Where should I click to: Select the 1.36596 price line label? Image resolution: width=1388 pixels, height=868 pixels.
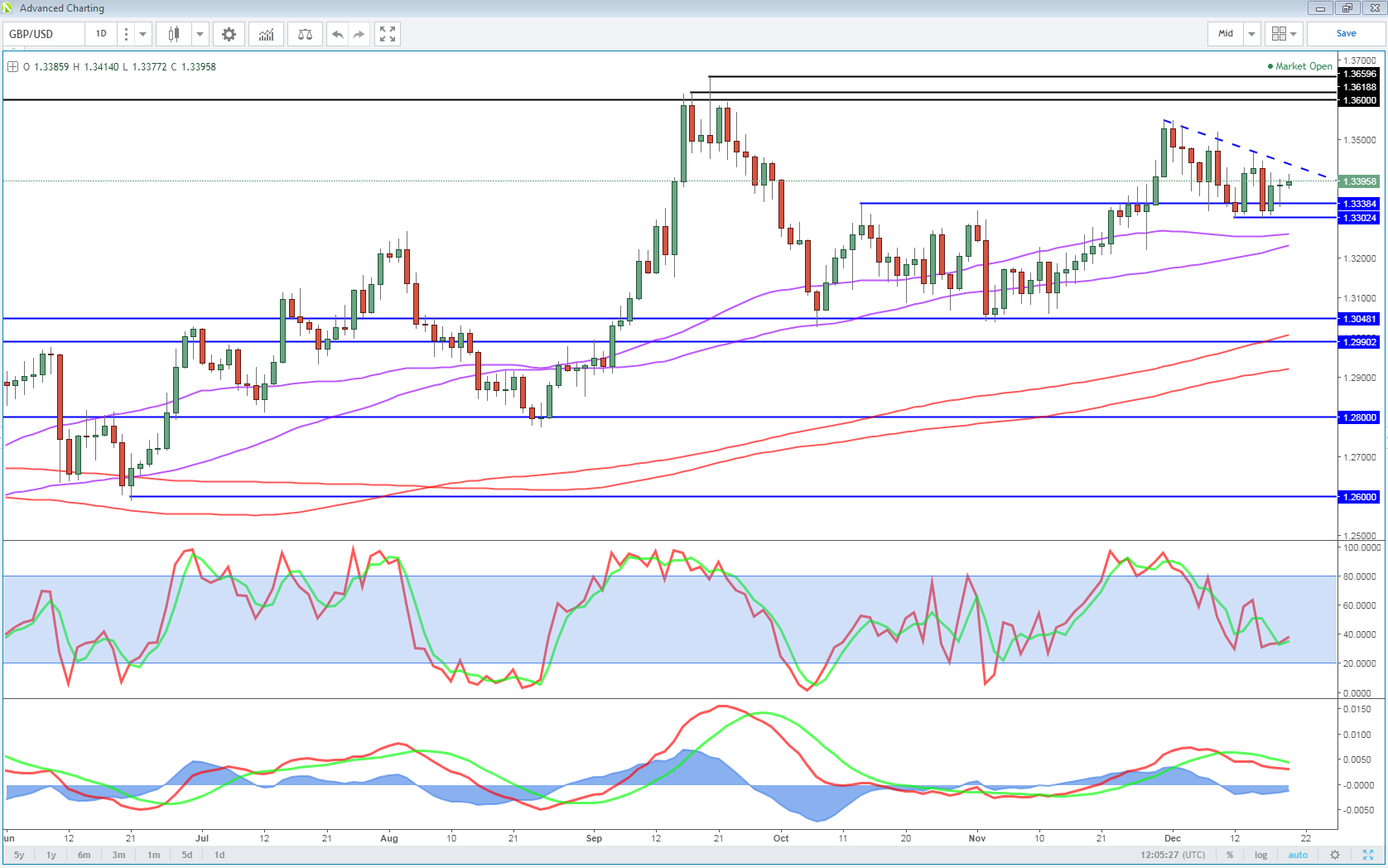[x=1359, y=74]
